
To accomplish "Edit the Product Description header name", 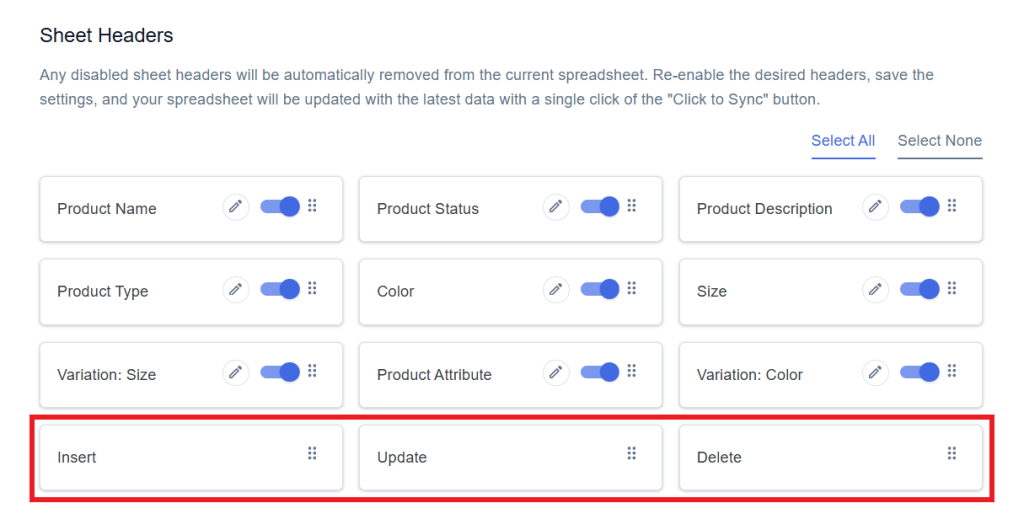I will [875, 207].
